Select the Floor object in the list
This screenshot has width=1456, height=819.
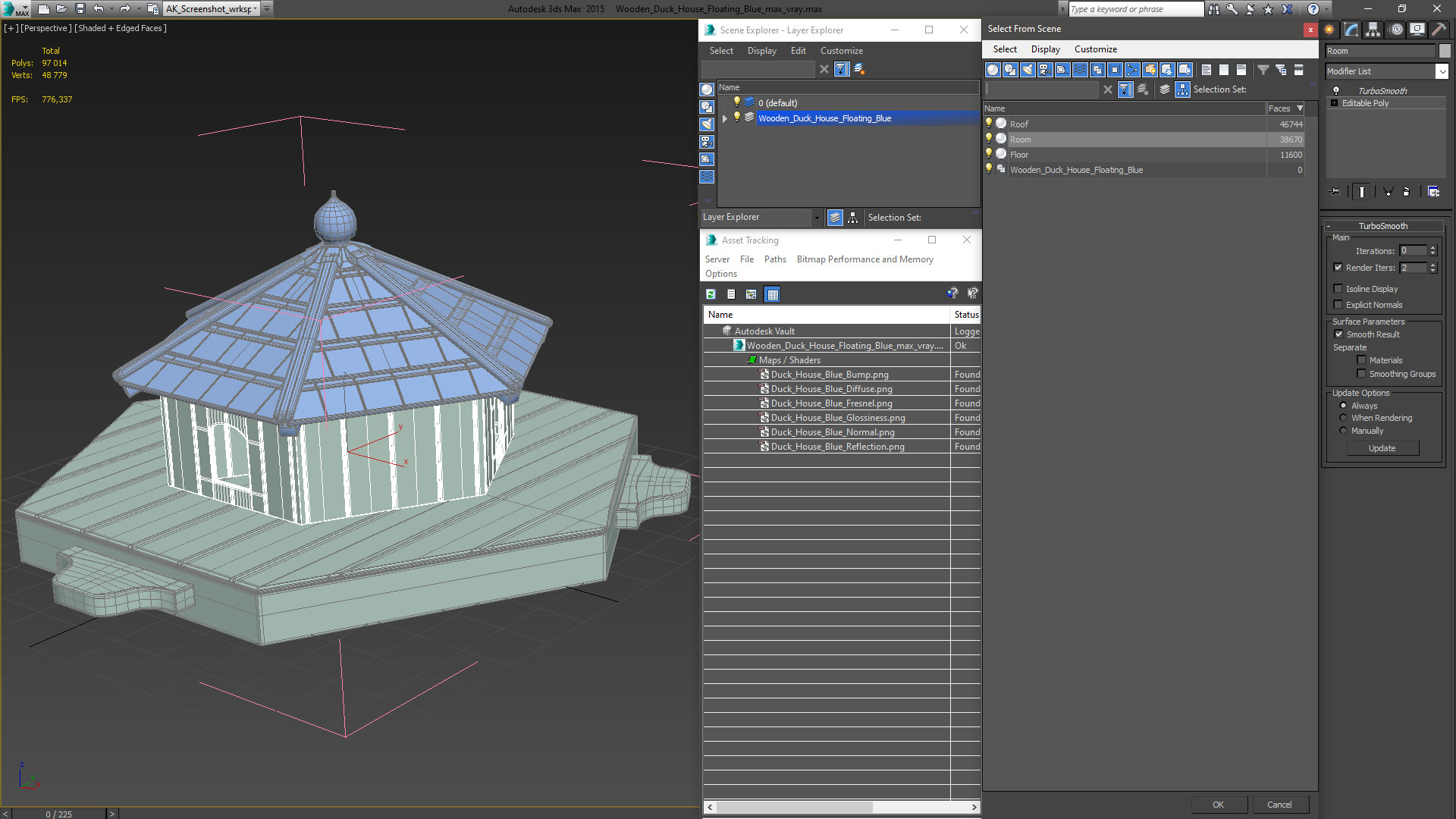pyautogui.click(x=1018, y=155)
